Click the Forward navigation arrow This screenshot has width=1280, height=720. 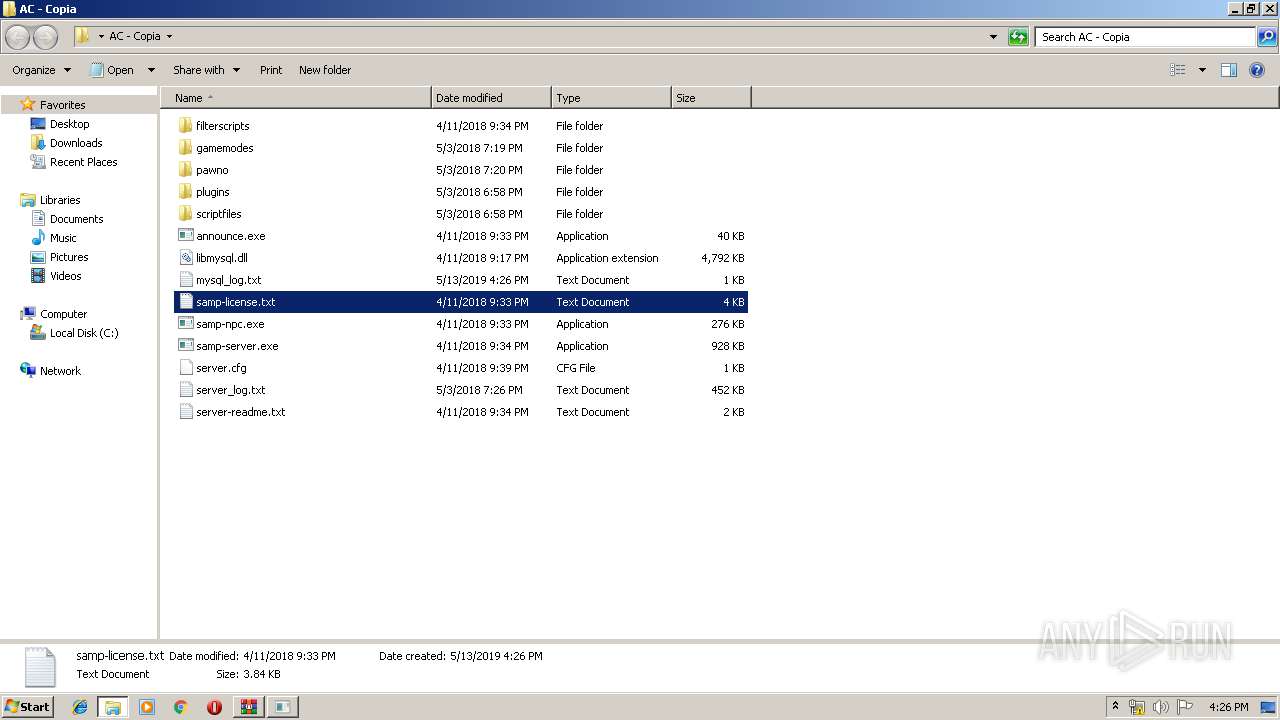(46, 37)
